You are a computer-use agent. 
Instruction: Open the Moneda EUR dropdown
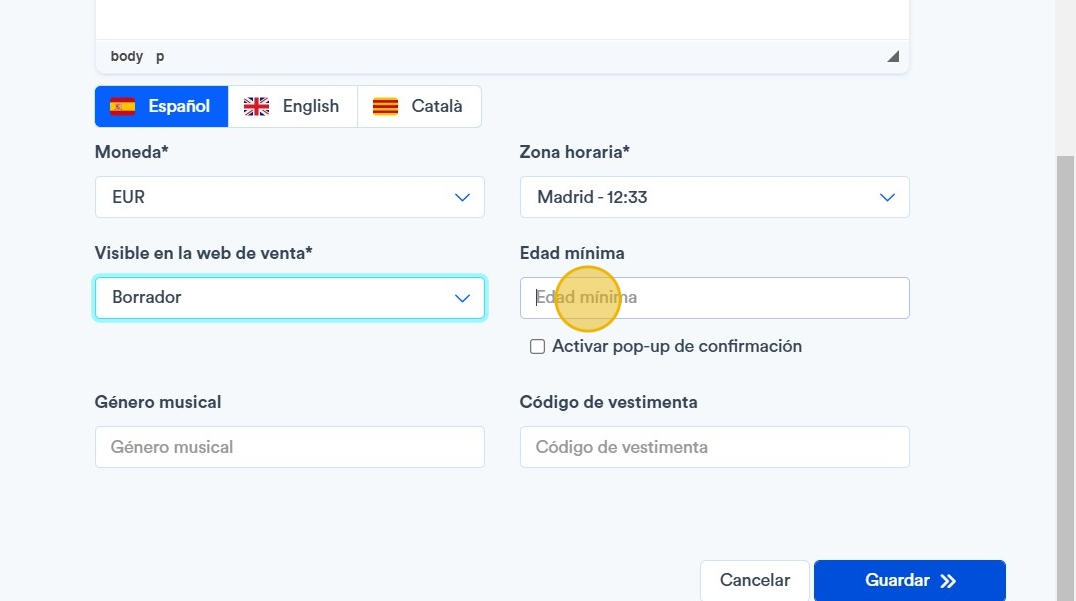click(x=290, y=197)
